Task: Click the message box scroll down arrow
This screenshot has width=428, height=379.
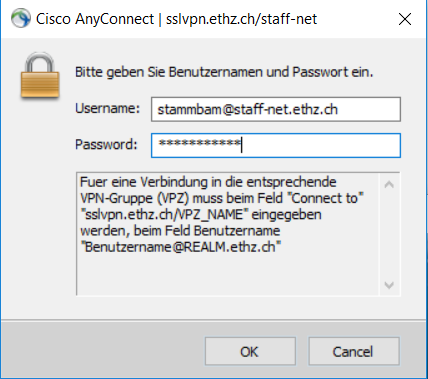Action: (389, 285)
